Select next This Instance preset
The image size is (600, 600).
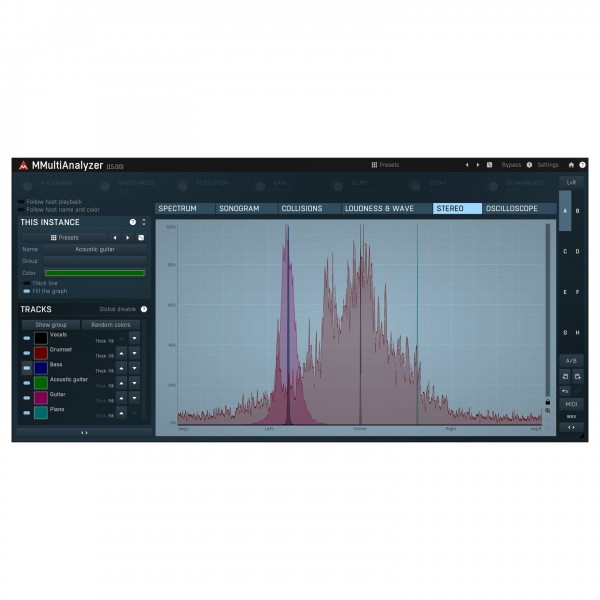pos(127,238)
